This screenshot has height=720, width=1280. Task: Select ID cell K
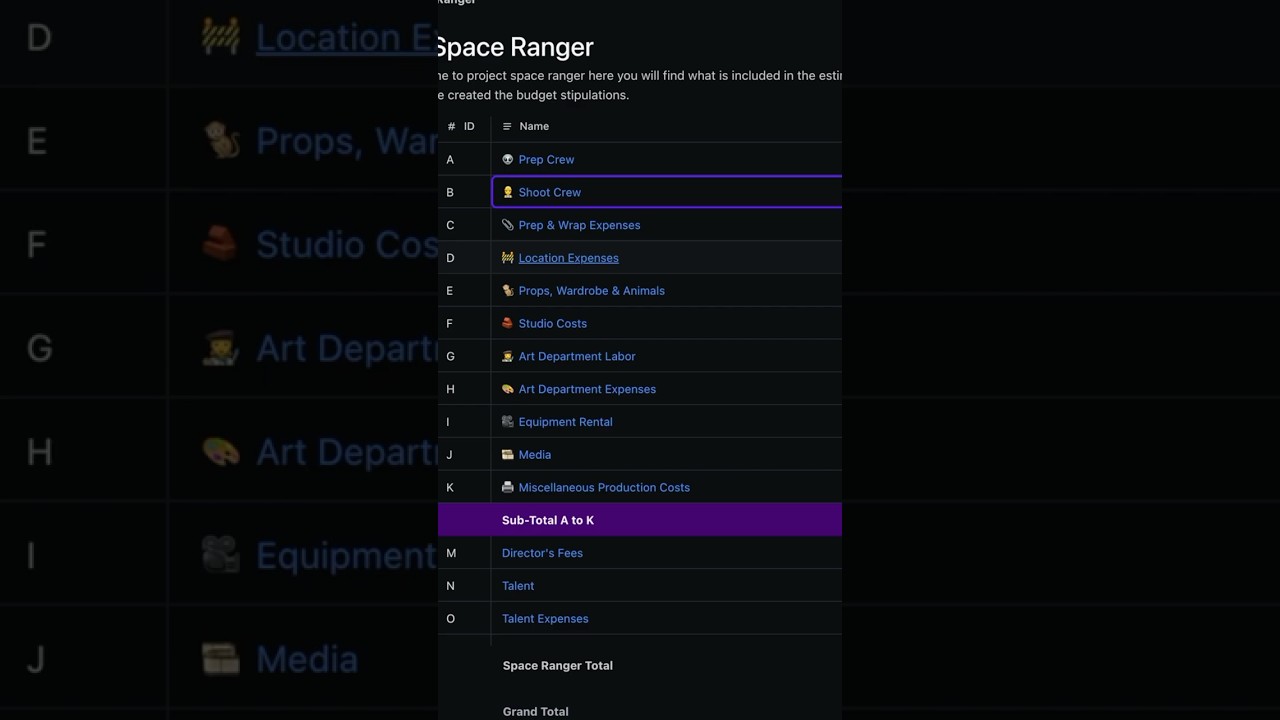[x=464, y=488]
